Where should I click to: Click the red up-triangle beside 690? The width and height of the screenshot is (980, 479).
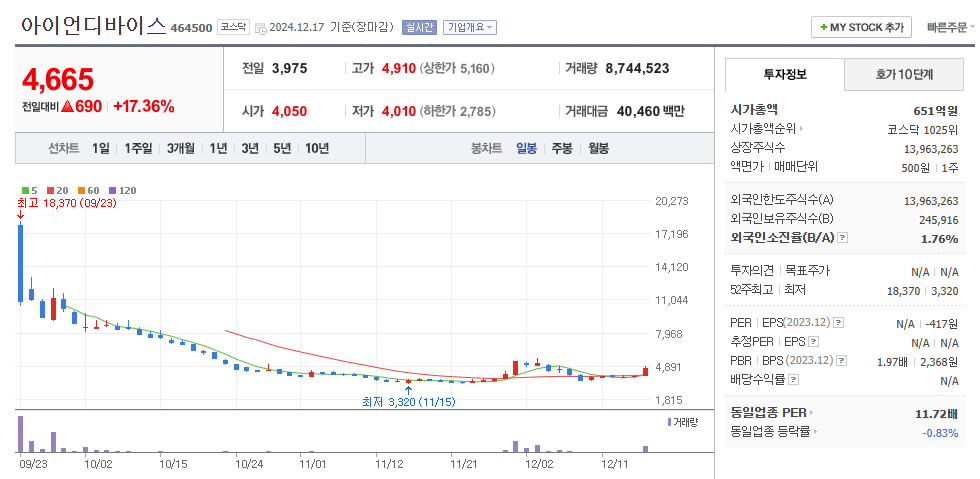pyautogui.click(x=67, y=107)
